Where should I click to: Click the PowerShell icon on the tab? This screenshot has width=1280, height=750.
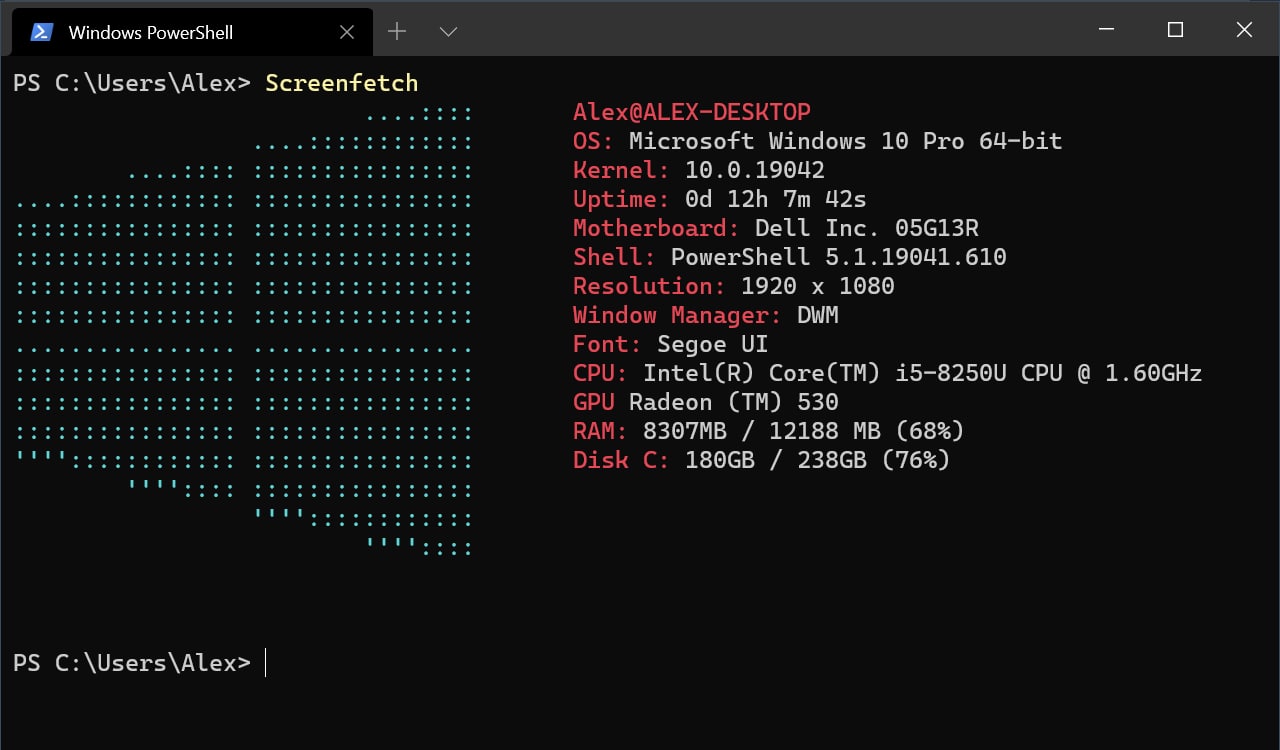(x=41, y=32)
